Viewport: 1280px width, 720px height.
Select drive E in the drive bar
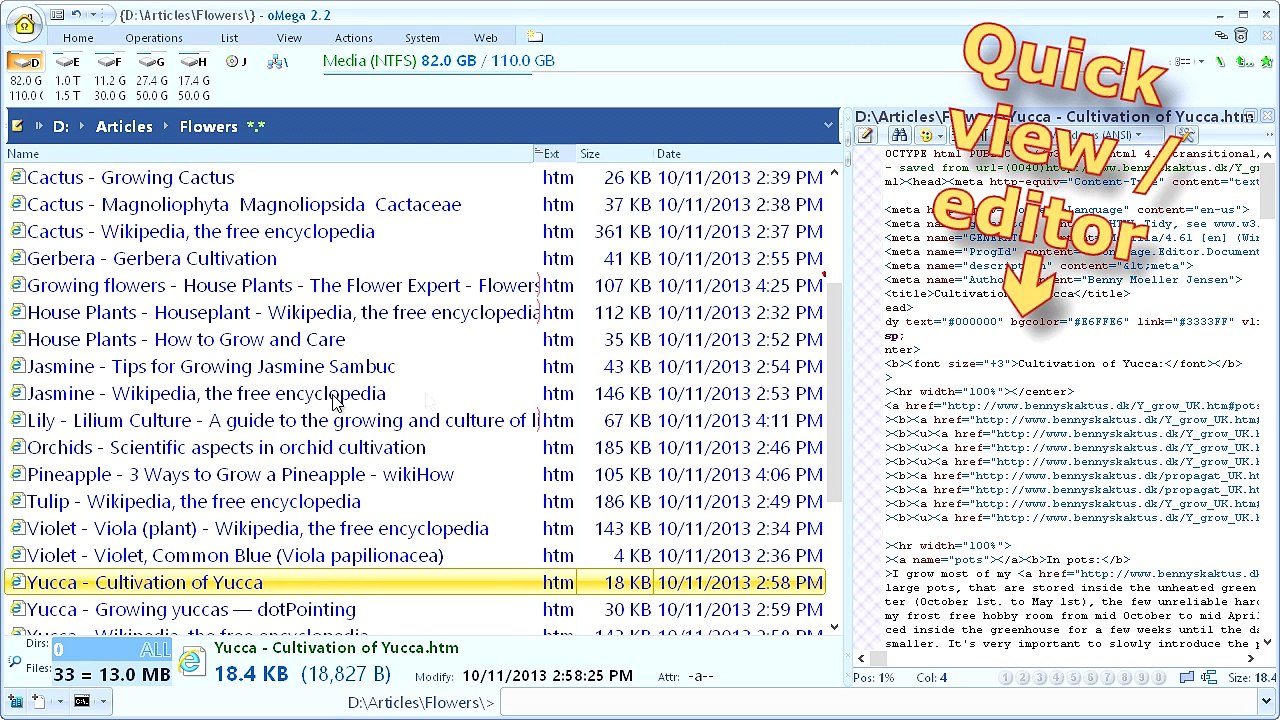[68, 62]
